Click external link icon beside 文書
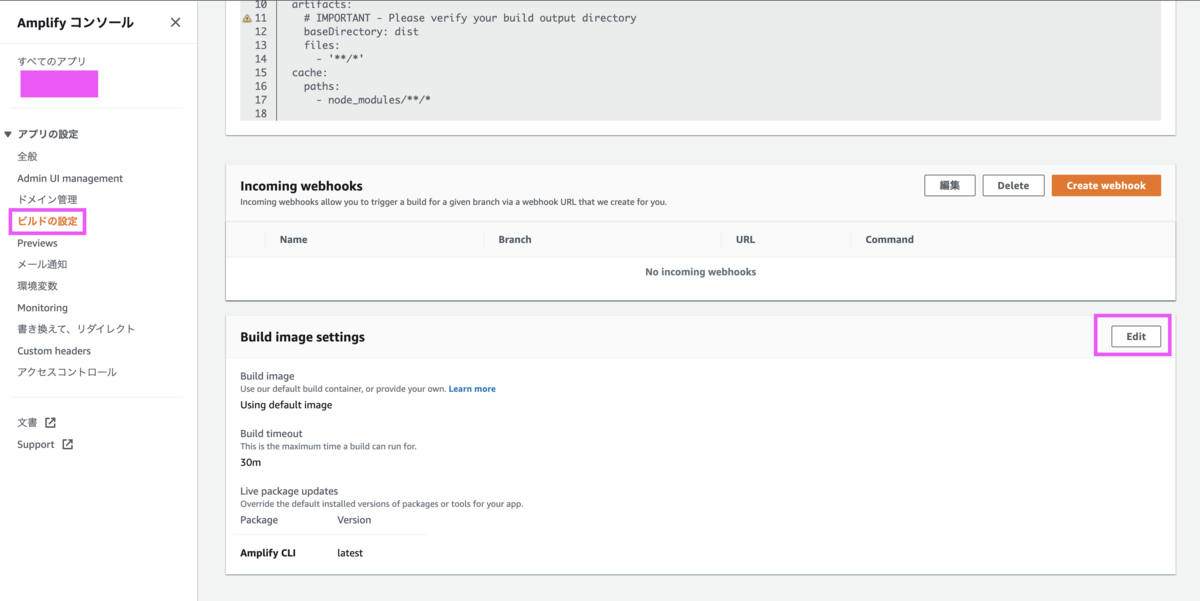 (x=51, y=423)
